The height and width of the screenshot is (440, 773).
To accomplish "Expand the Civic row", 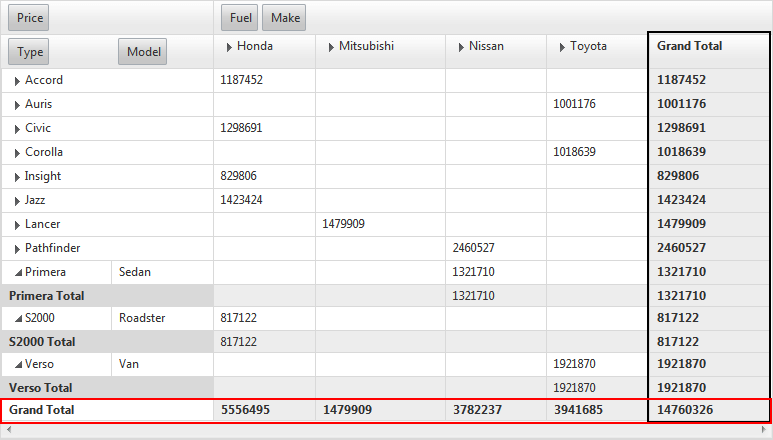I will pos(17,129).
